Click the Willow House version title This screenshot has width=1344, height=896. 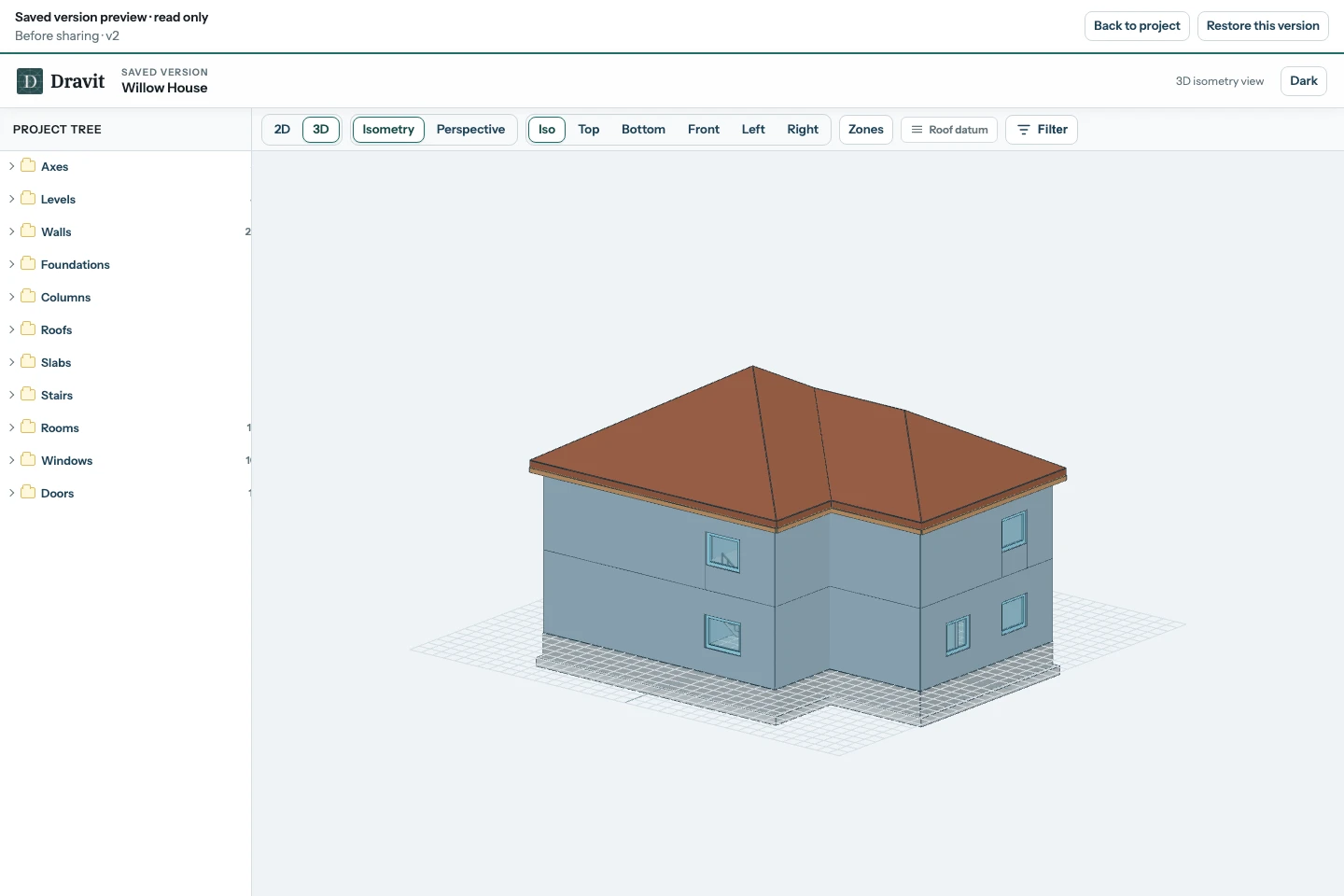coord(164,88)
